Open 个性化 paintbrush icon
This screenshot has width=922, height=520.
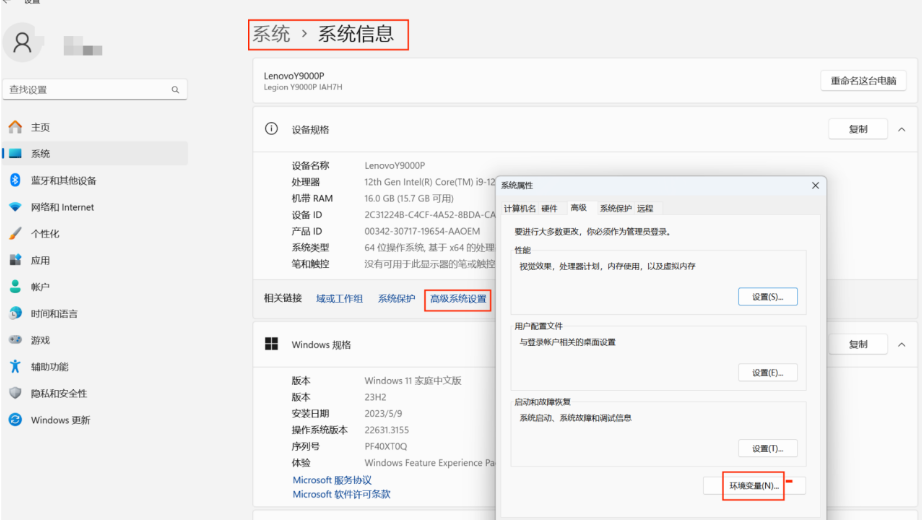(15, 234)
